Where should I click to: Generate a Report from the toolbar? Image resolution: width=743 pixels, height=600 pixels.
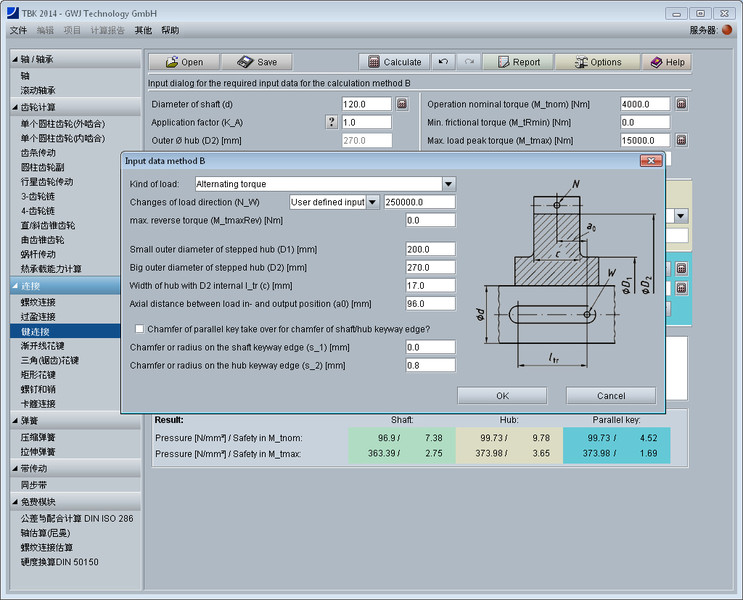click(x=517, y=62)
